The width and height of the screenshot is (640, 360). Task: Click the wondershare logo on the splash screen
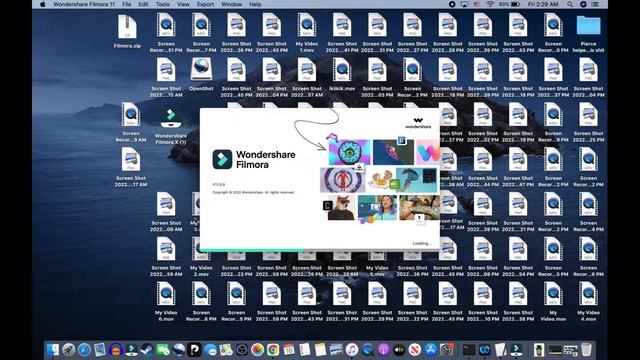pos(418,123)
